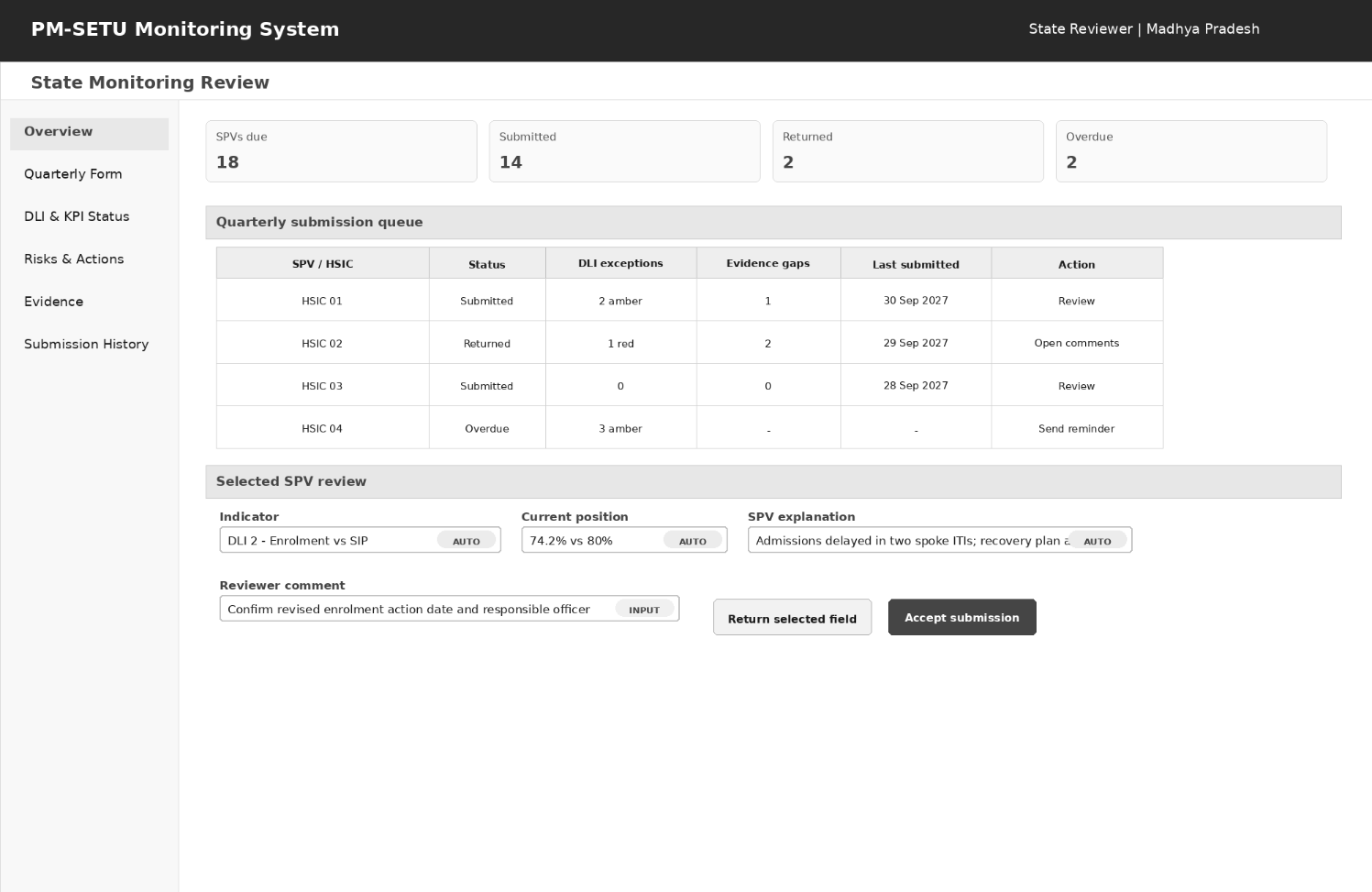Open the Overdue summary card
This screenshot has width=1372, height=892.
click(x=1191, y=151)
